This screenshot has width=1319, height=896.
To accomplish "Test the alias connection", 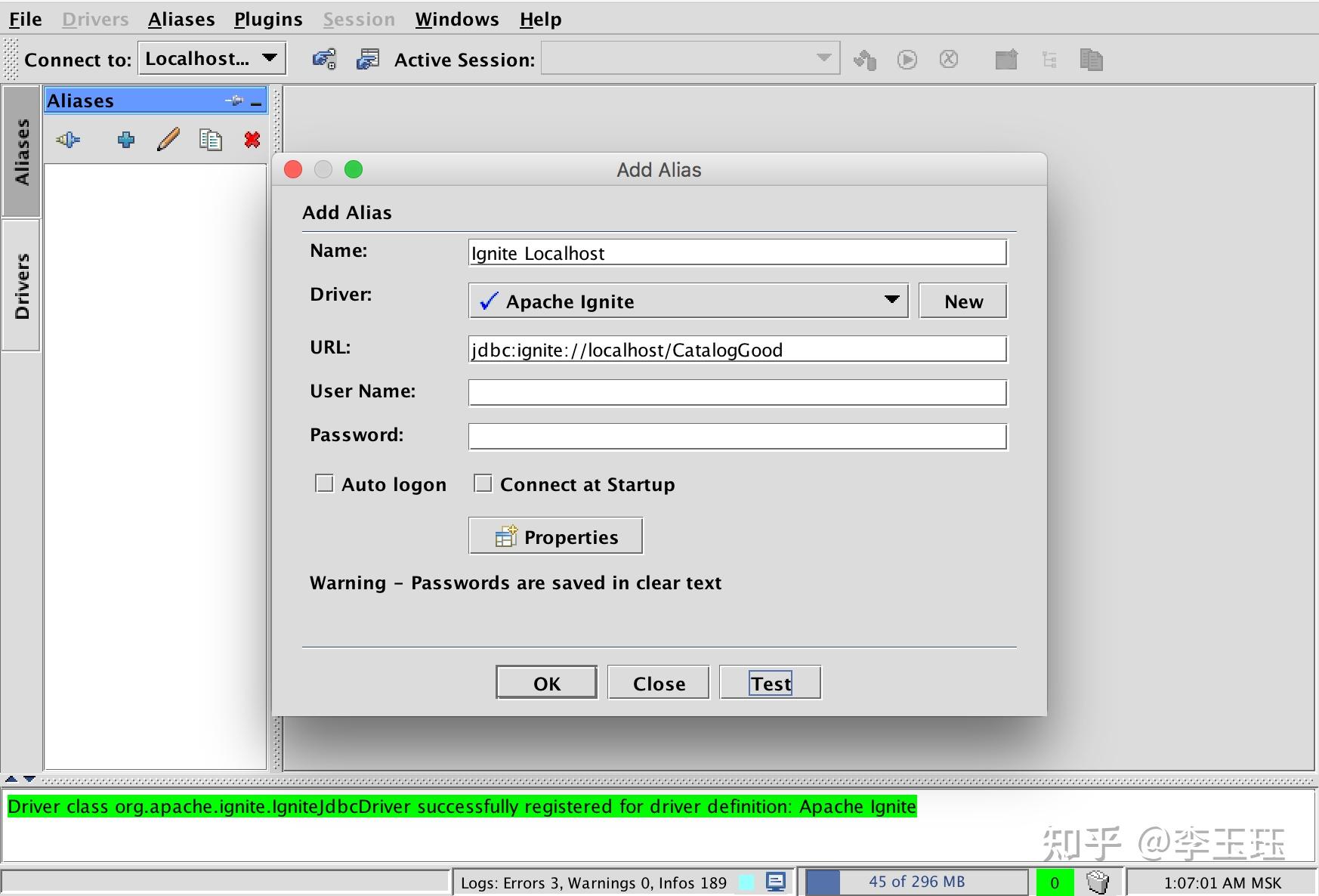I will tap(771, 683).
